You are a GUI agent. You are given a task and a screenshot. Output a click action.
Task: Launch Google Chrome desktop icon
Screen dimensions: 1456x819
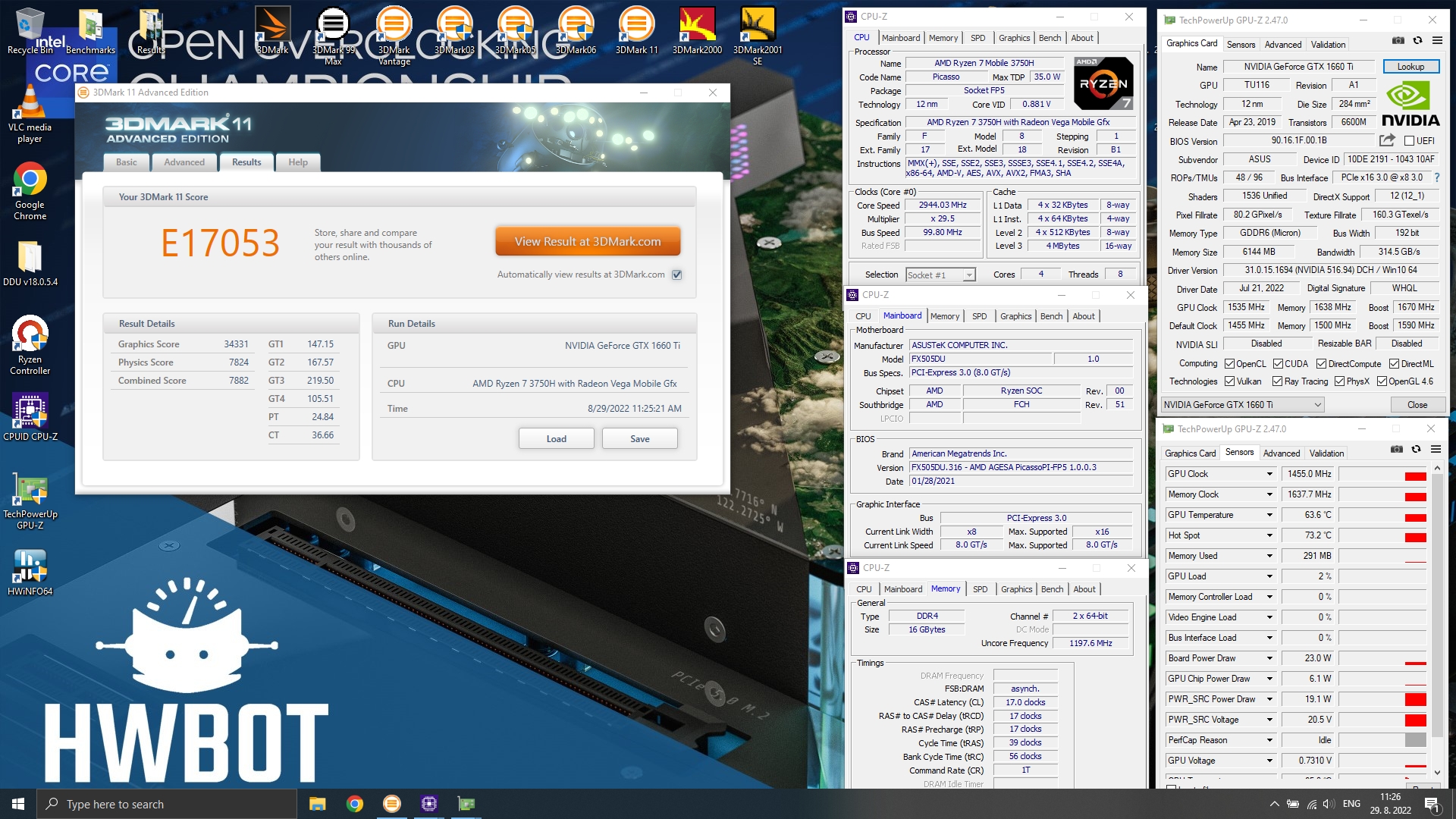coord(30,191)
